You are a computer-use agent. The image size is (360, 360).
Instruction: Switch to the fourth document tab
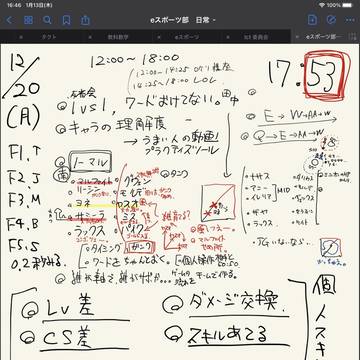256,37
